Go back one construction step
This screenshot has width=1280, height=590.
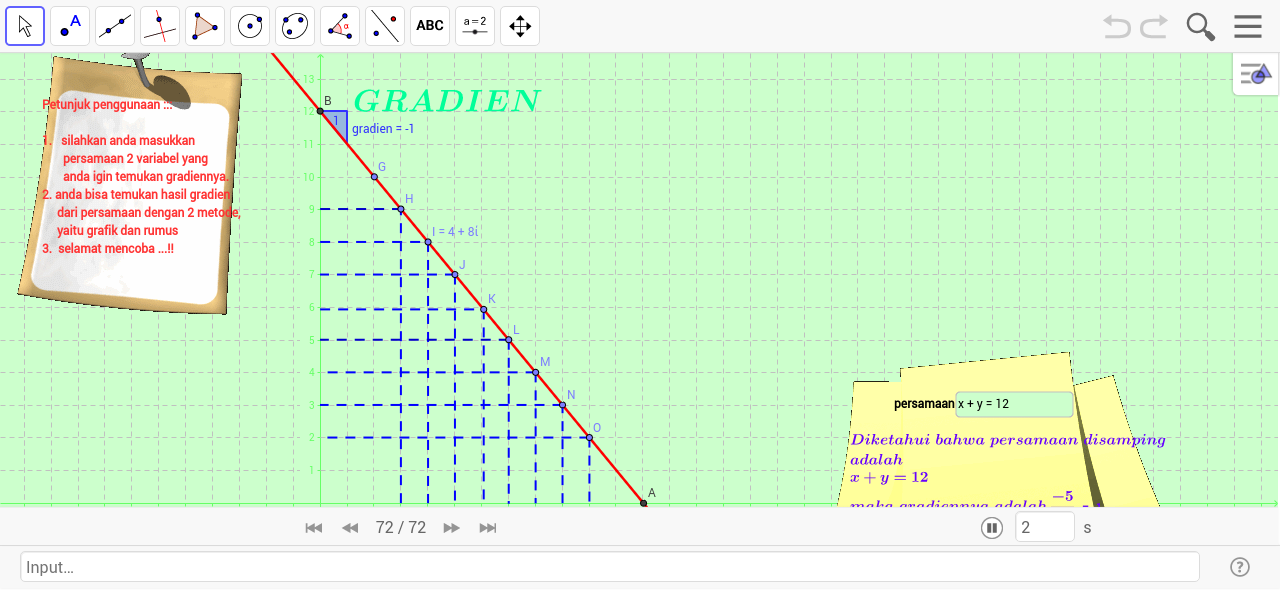tap(350, 528)
